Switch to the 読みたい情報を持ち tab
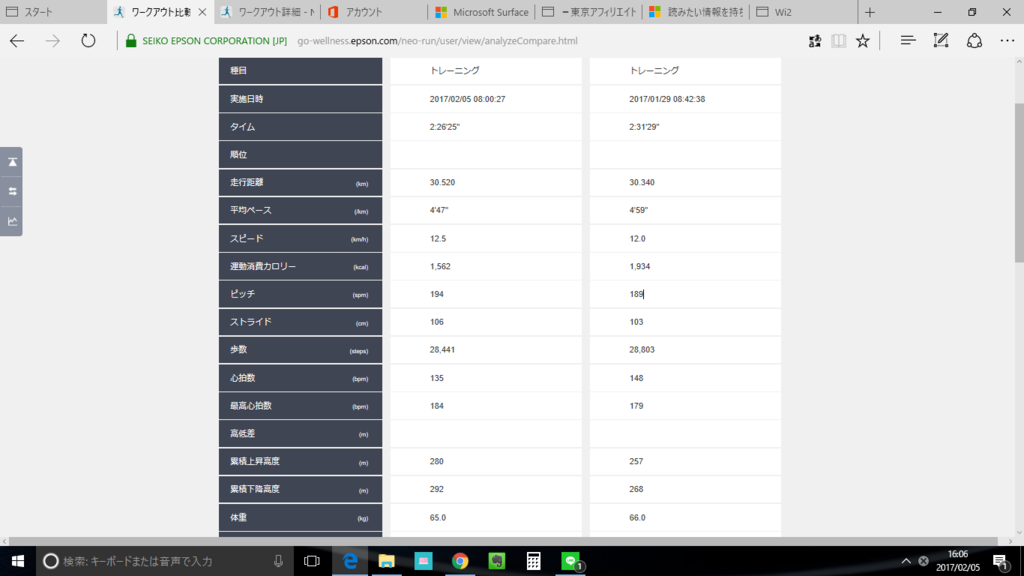This screenshot has width=1024, height=576. point(695,12)
